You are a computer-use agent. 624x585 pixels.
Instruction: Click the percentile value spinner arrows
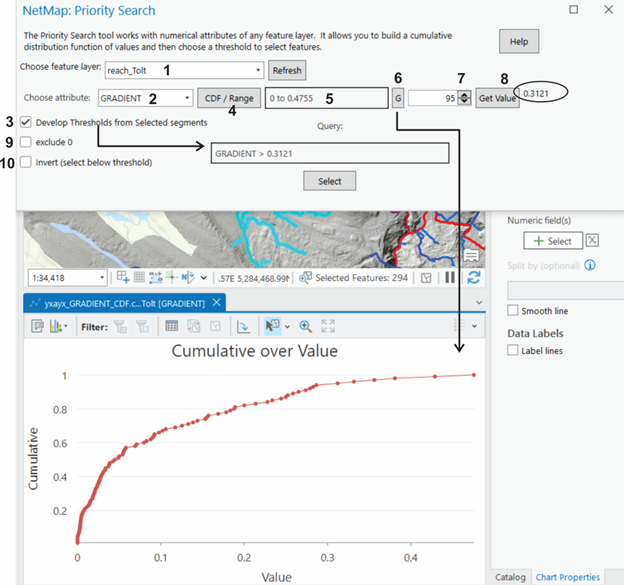464,98
